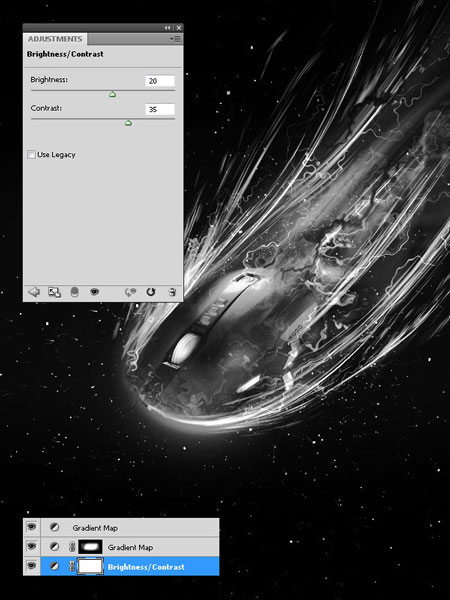450x600 pixels.
Task: View the previous adjustment state
Action: pyautogui.click(x=130, y=292)
